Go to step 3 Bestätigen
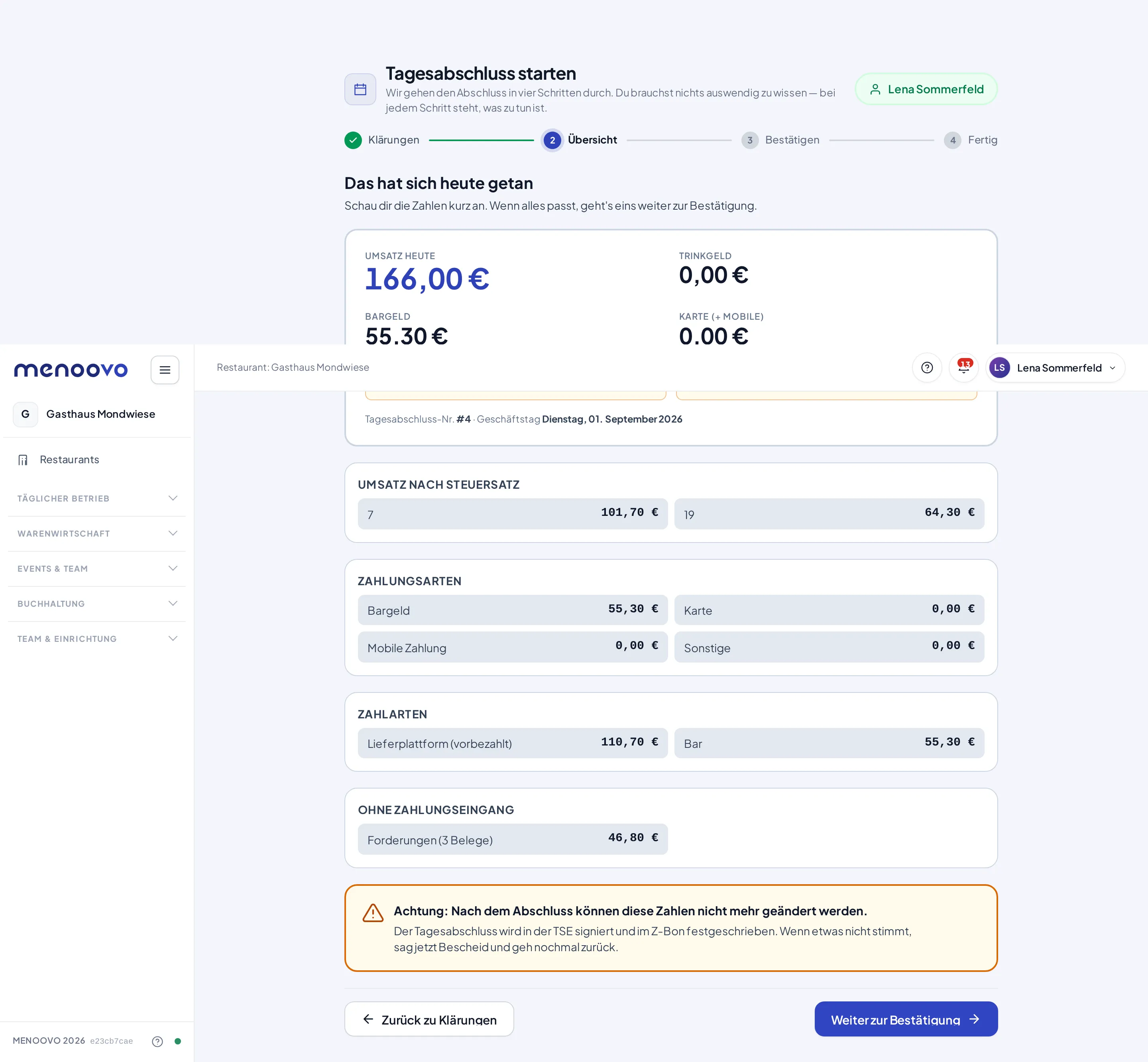The height and width of the screenshot is (1062, 1148). (780, 140)
